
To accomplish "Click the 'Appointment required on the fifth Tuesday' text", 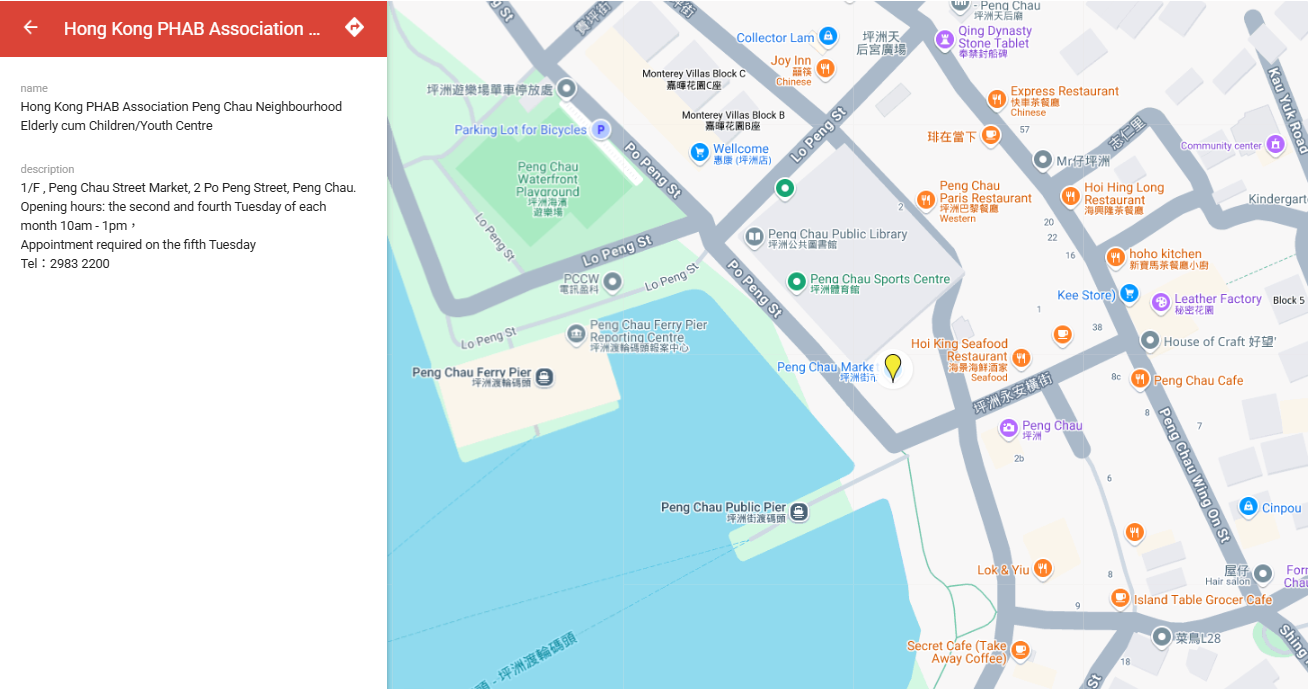I will [138, 245].
